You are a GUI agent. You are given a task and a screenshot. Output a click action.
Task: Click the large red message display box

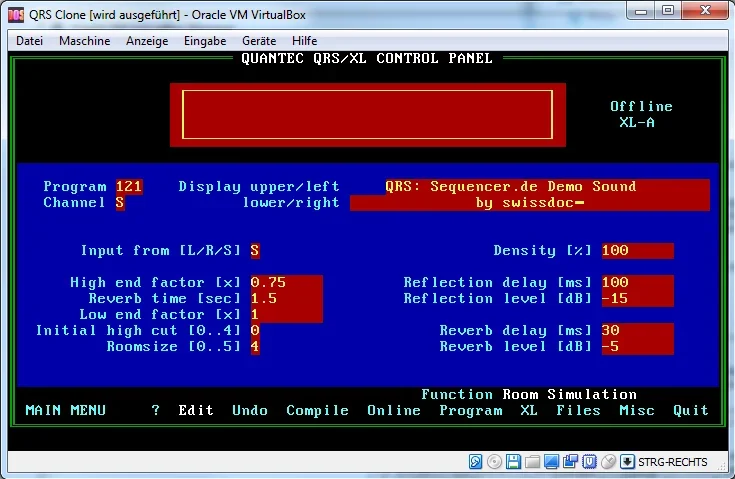coord(368,115)
